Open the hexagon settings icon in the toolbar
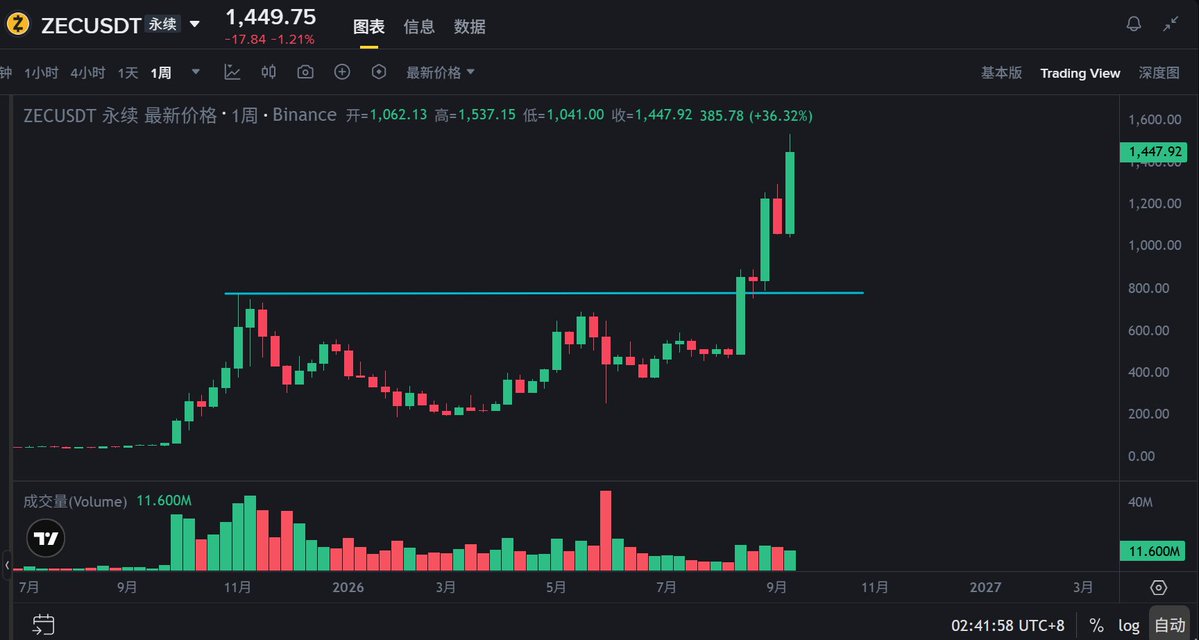1199x640 pixels. click(379, 72)
